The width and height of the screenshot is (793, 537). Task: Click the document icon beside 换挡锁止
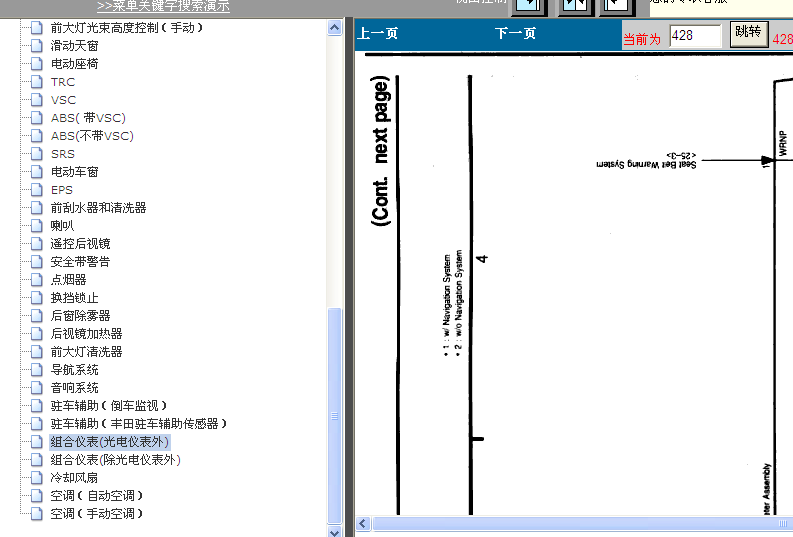coord(36,298)
